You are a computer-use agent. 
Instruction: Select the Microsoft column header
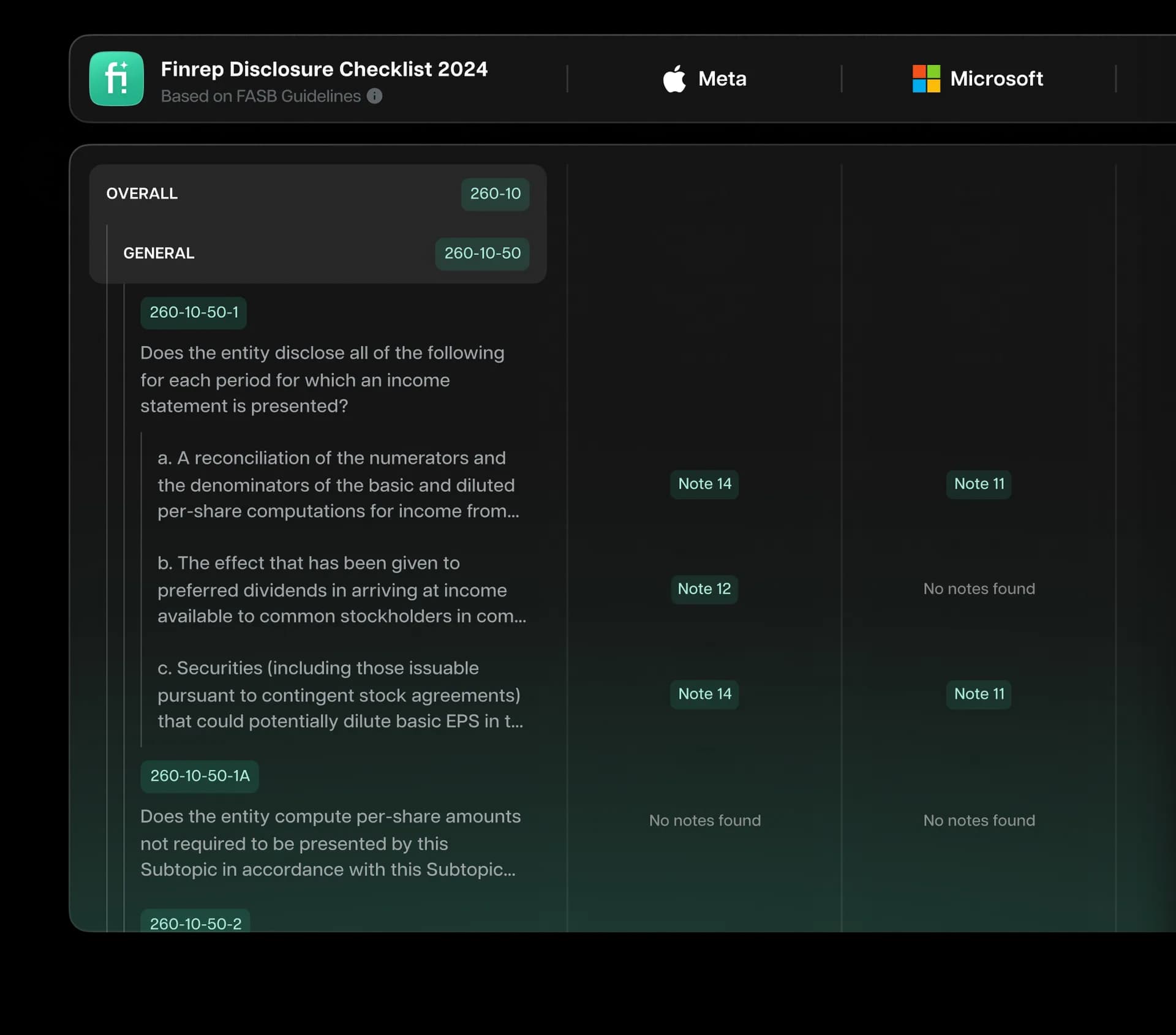(996, 78)
